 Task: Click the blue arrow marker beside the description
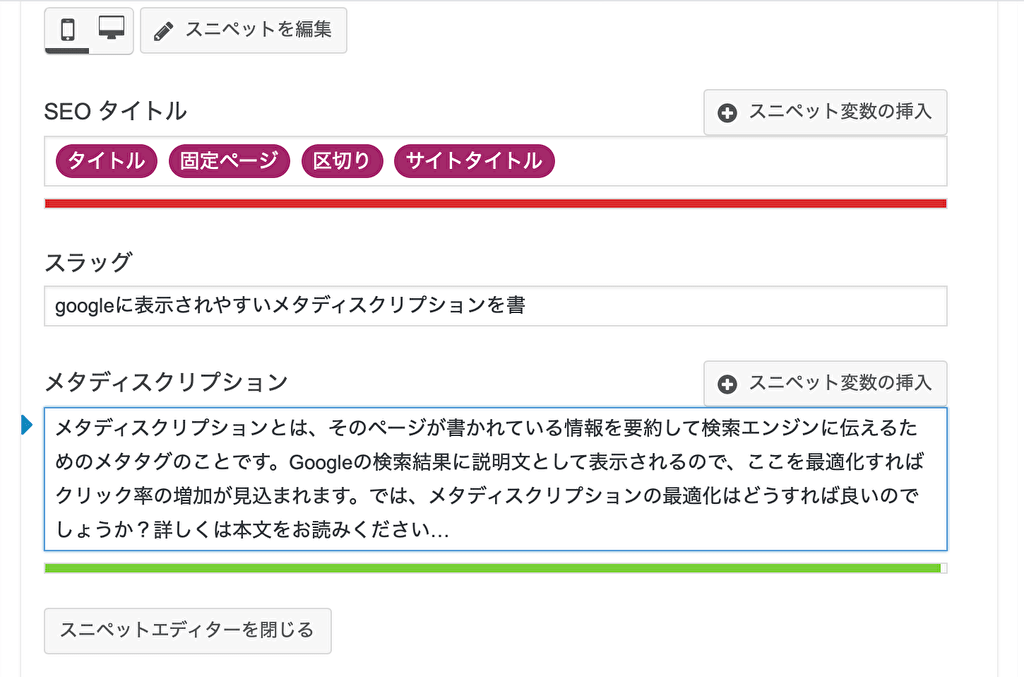pyautogui.click(x=24, y=425)
